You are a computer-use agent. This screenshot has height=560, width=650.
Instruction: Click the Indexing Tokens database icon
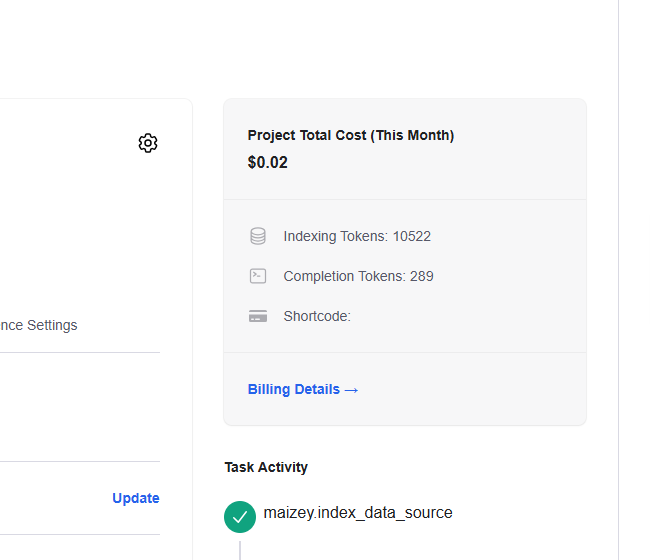[x=258, y=236]
